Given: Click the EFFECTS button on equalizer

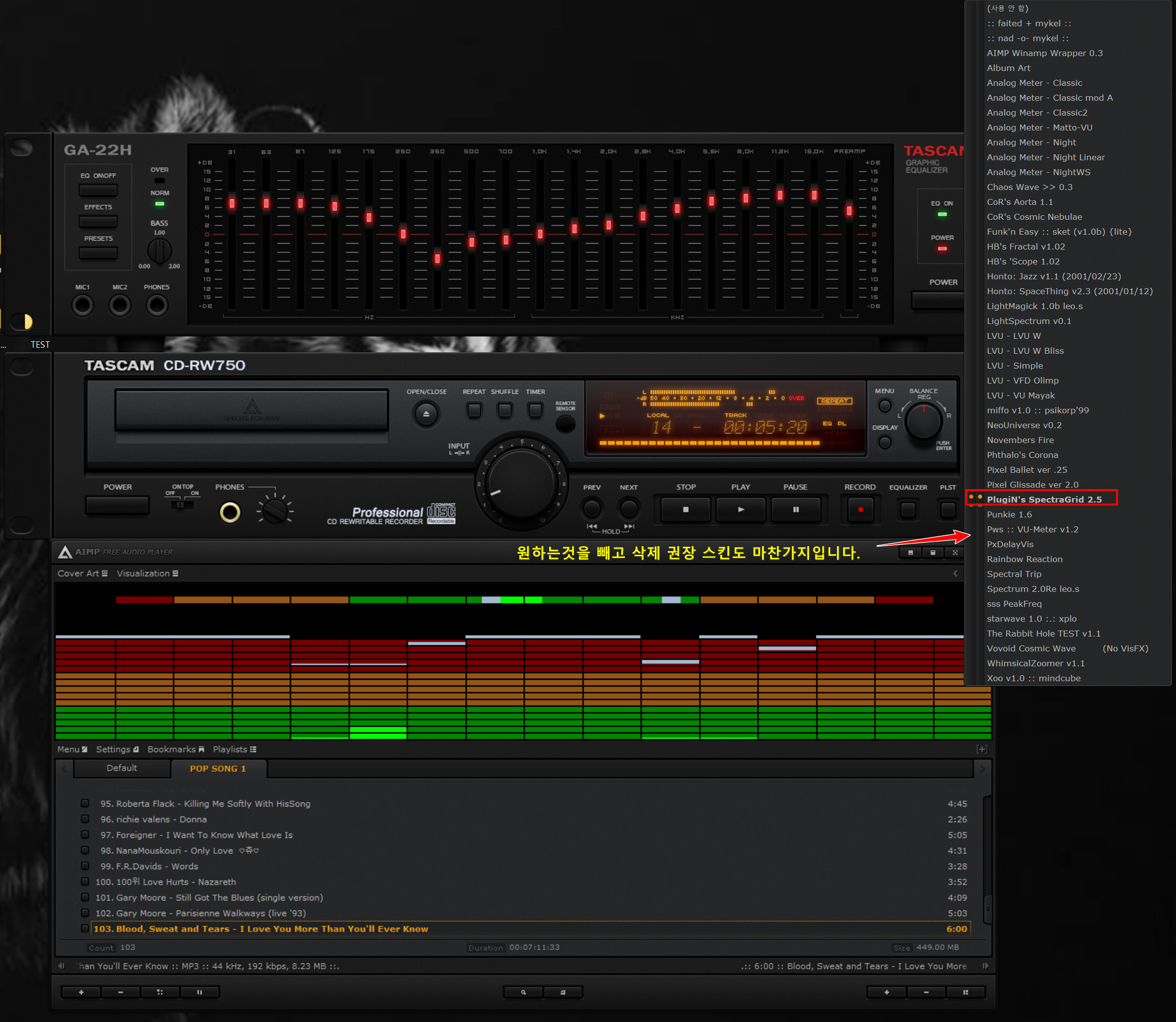Looking at the screenshot, I should click(x=98, y=221).
